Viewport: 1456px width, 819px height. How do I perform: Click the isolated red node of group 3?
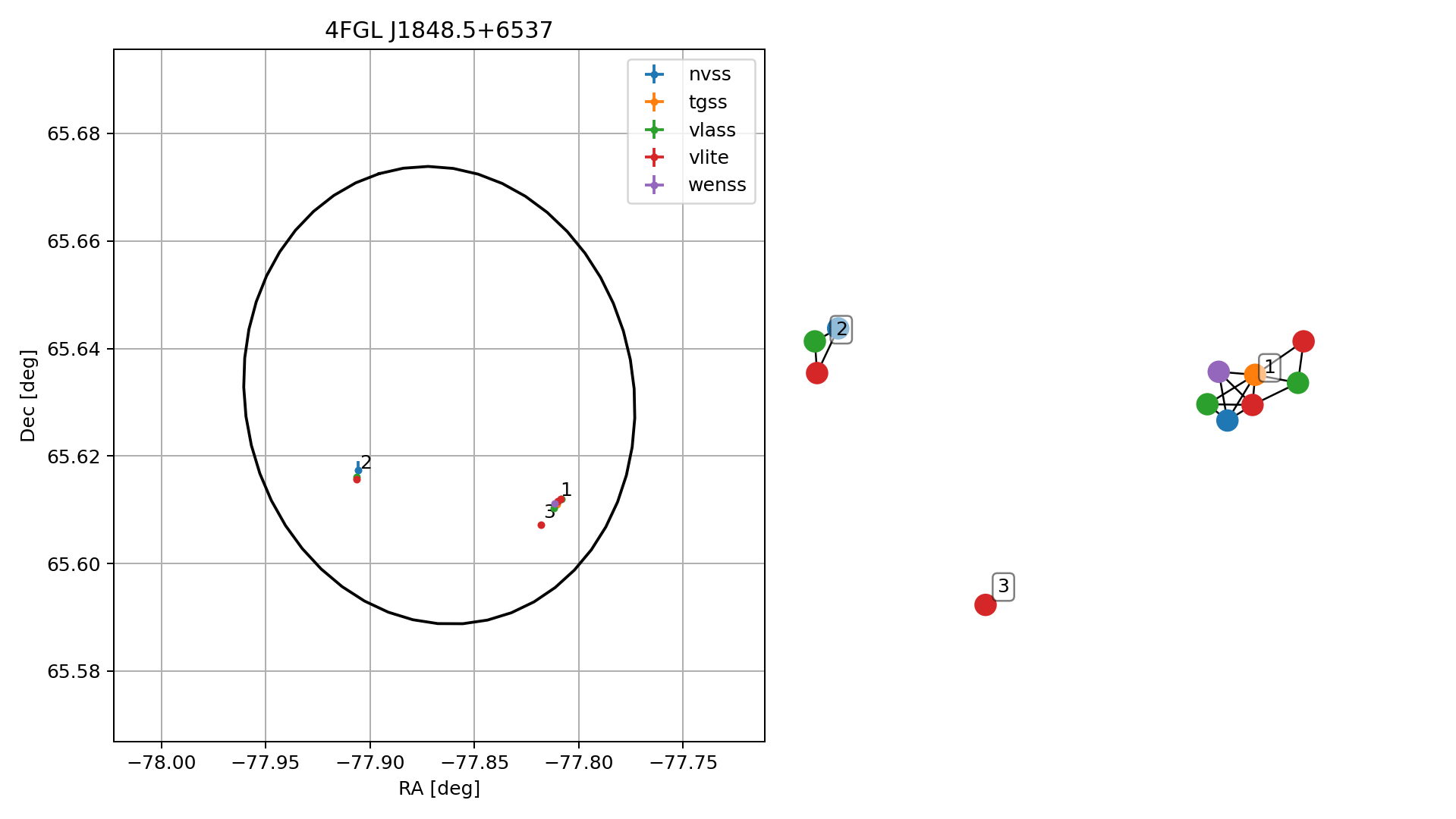985,604
